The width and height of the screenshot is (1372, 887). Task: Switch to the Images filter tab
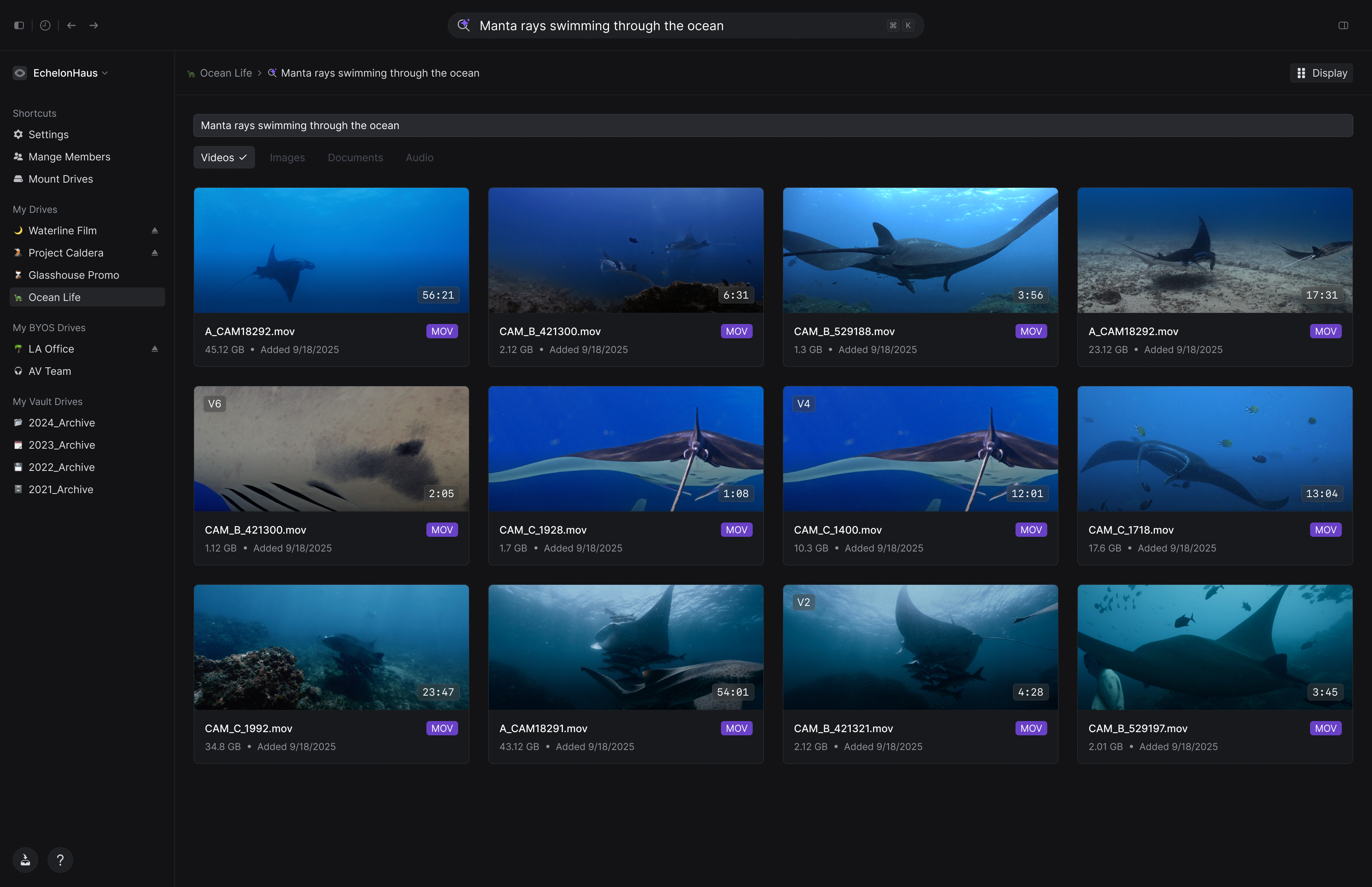287,157
